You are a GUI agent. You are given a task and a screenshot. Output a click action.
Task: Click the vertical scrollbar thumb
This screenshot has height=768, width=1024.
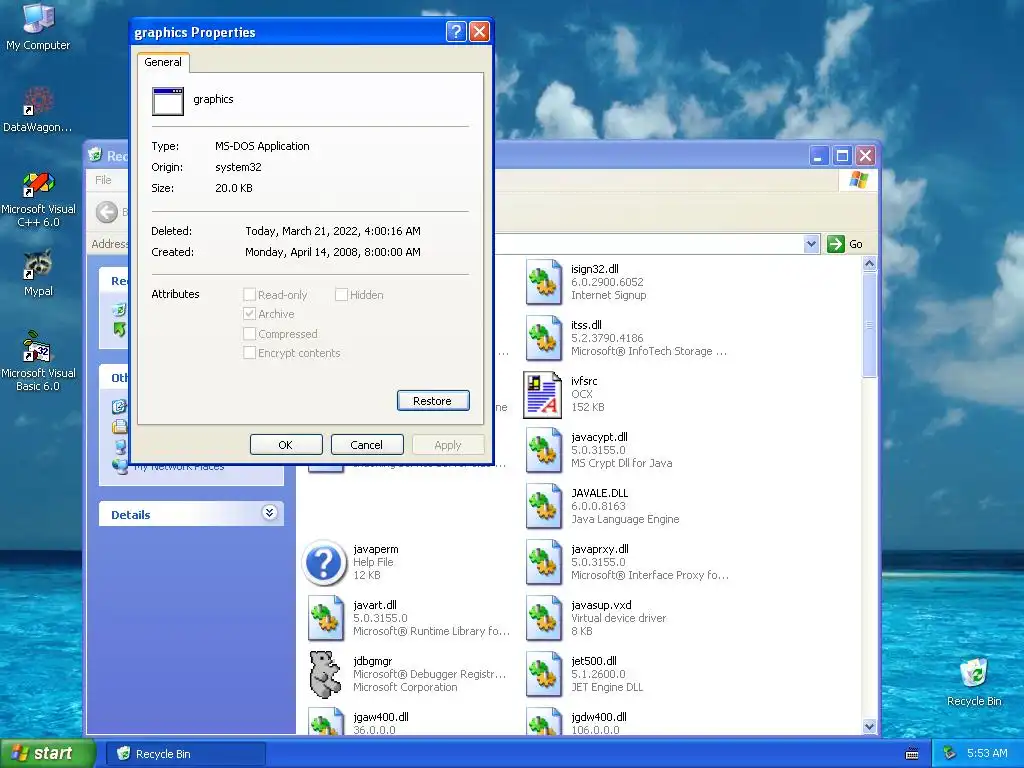[x=869, y=325]
